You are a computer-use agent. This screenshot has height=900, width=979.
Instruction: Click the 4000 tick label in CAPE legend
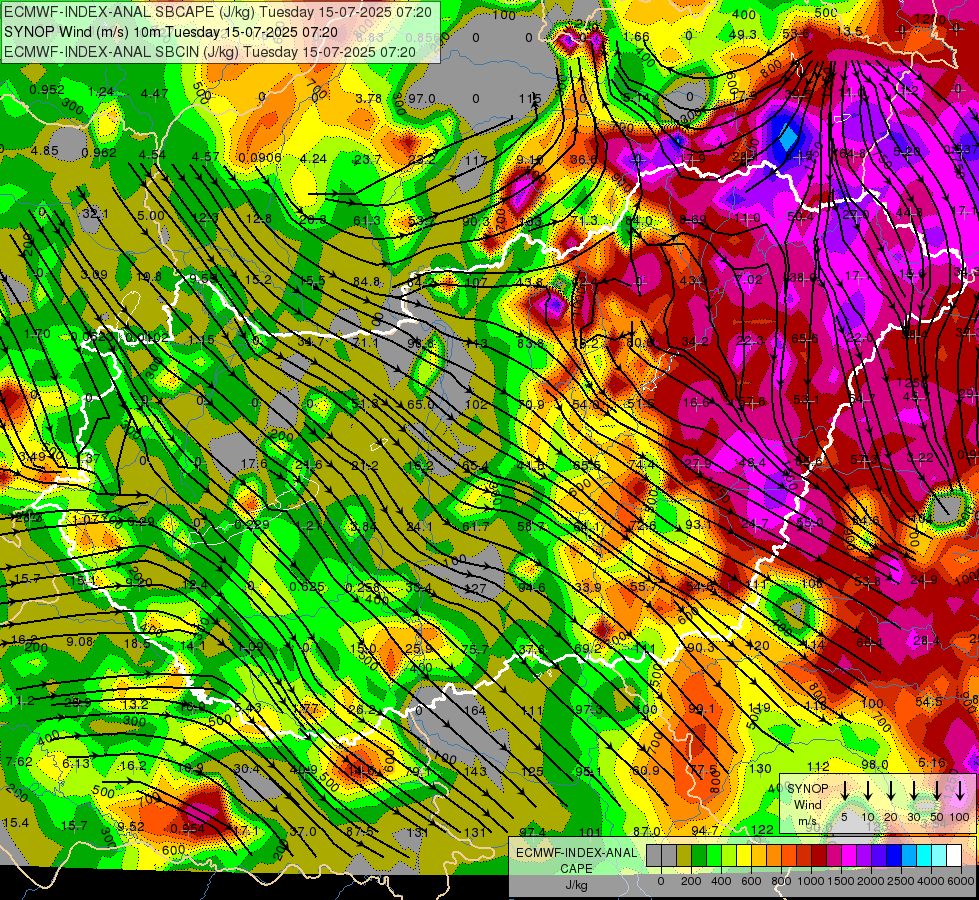click(x=931, y=881)
